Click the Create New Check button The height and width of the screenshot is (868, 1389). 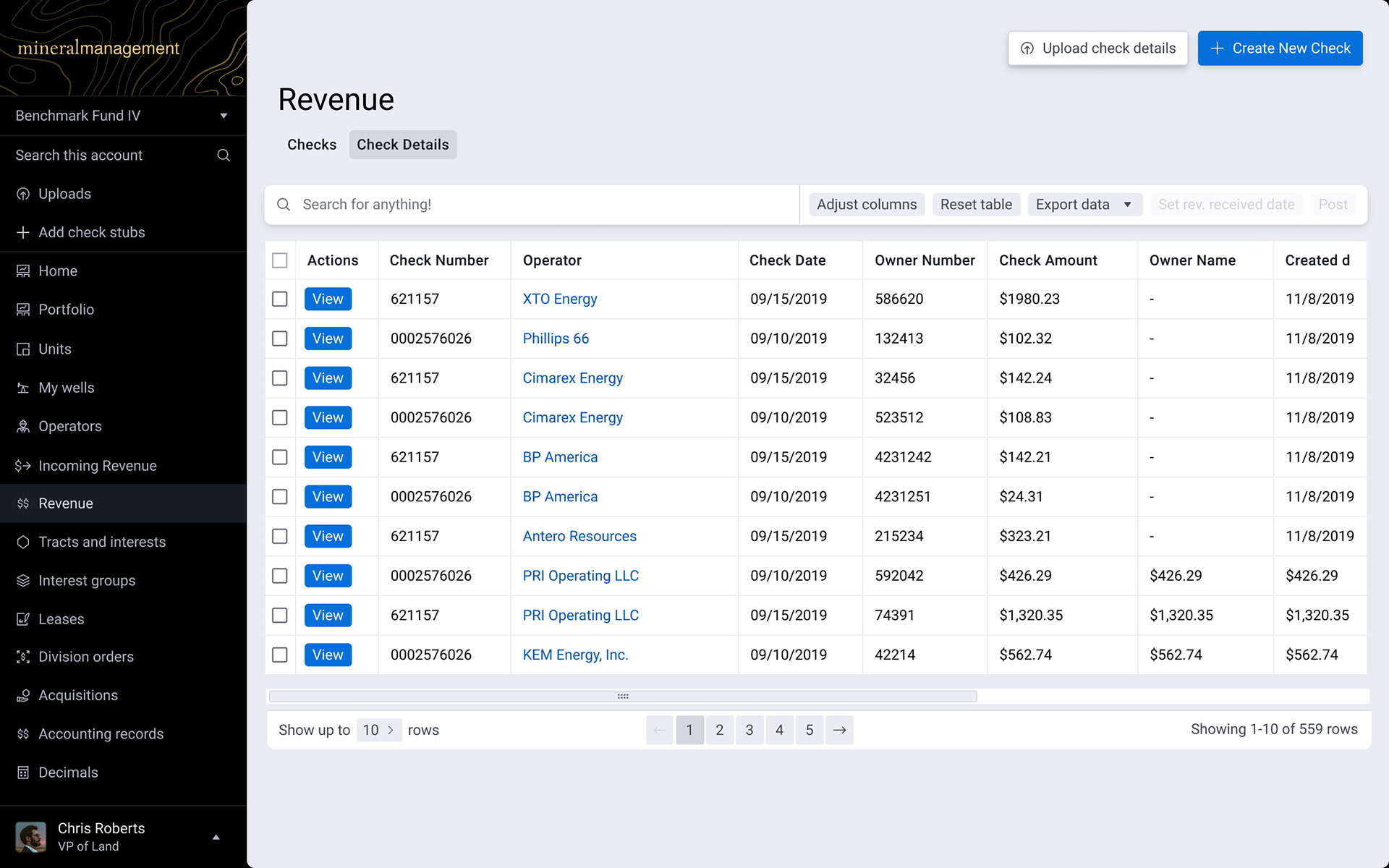coord(1280,48)
